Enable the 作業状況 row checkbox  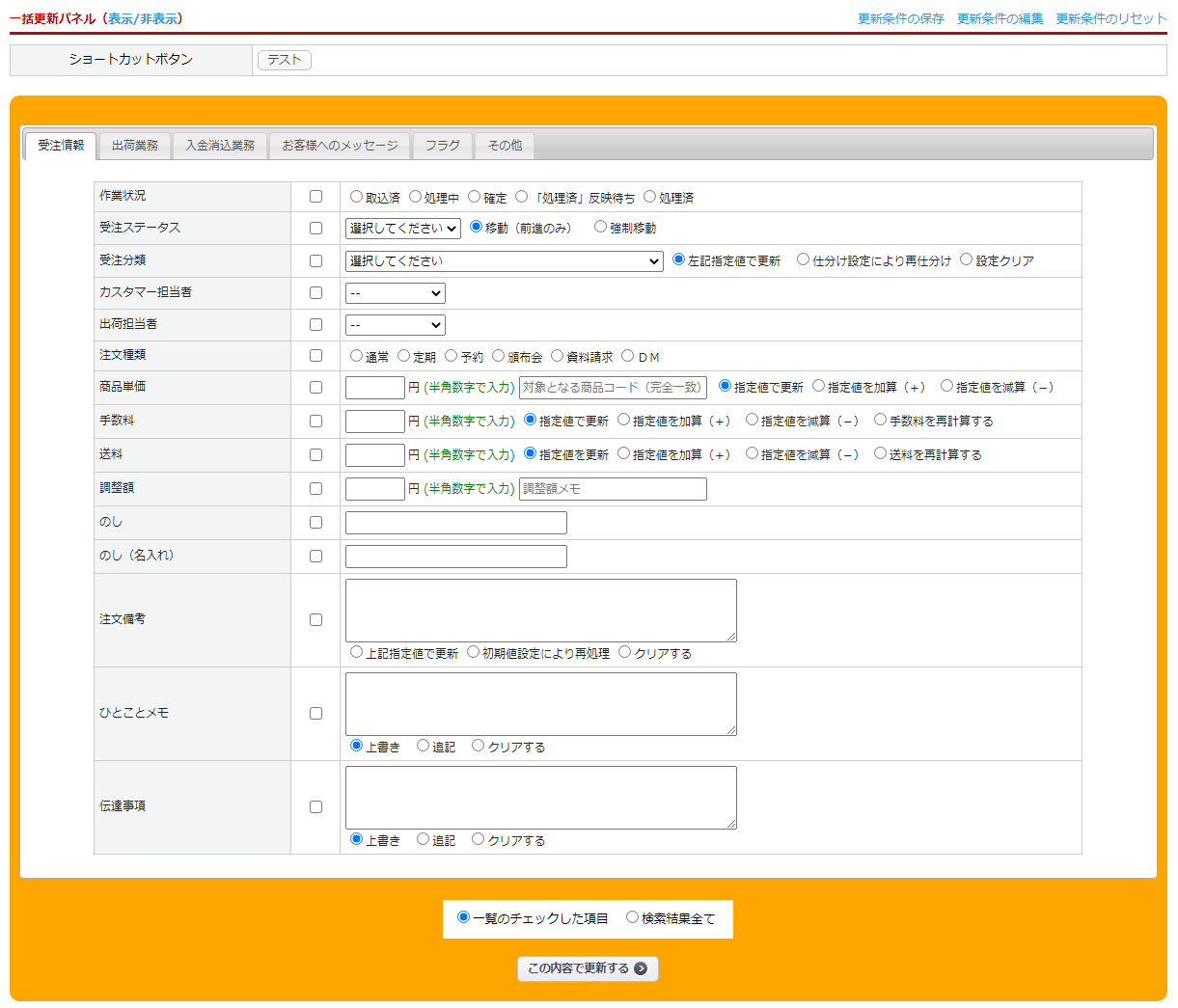pyautogui.click(x=315, y=197)
